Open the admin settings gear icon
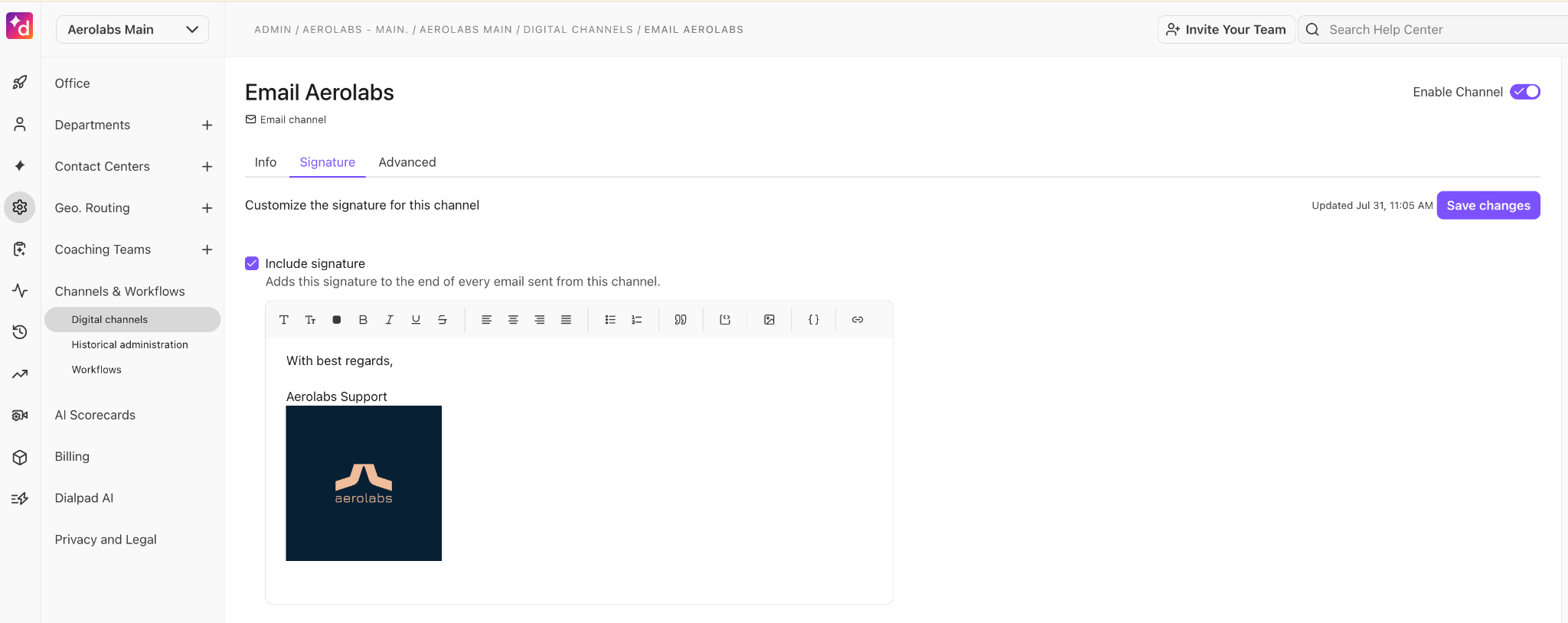 (x=20, y=207)
